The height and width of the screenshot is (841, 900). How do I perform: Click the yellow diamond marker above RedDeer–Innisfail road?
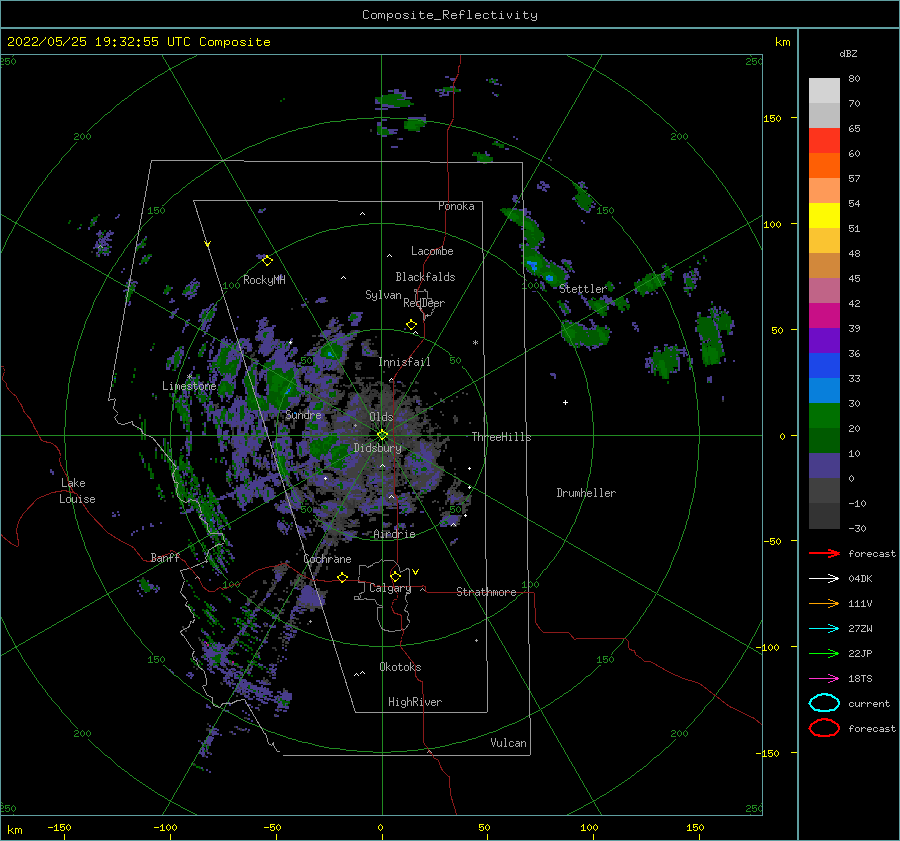(x=411, y=325)
